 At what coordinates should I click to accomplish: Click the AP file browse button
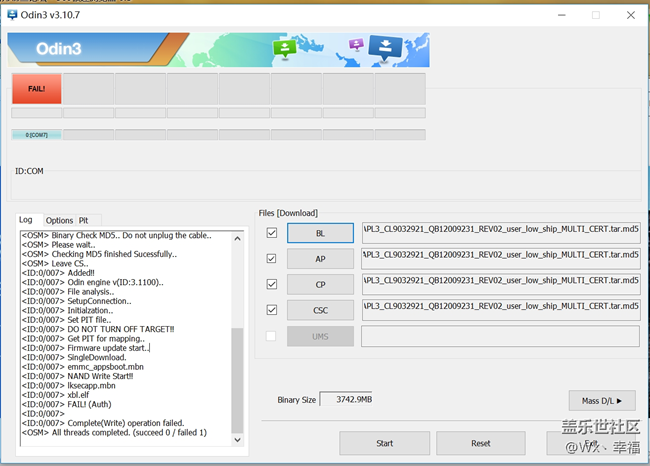(x=320, y=259)
